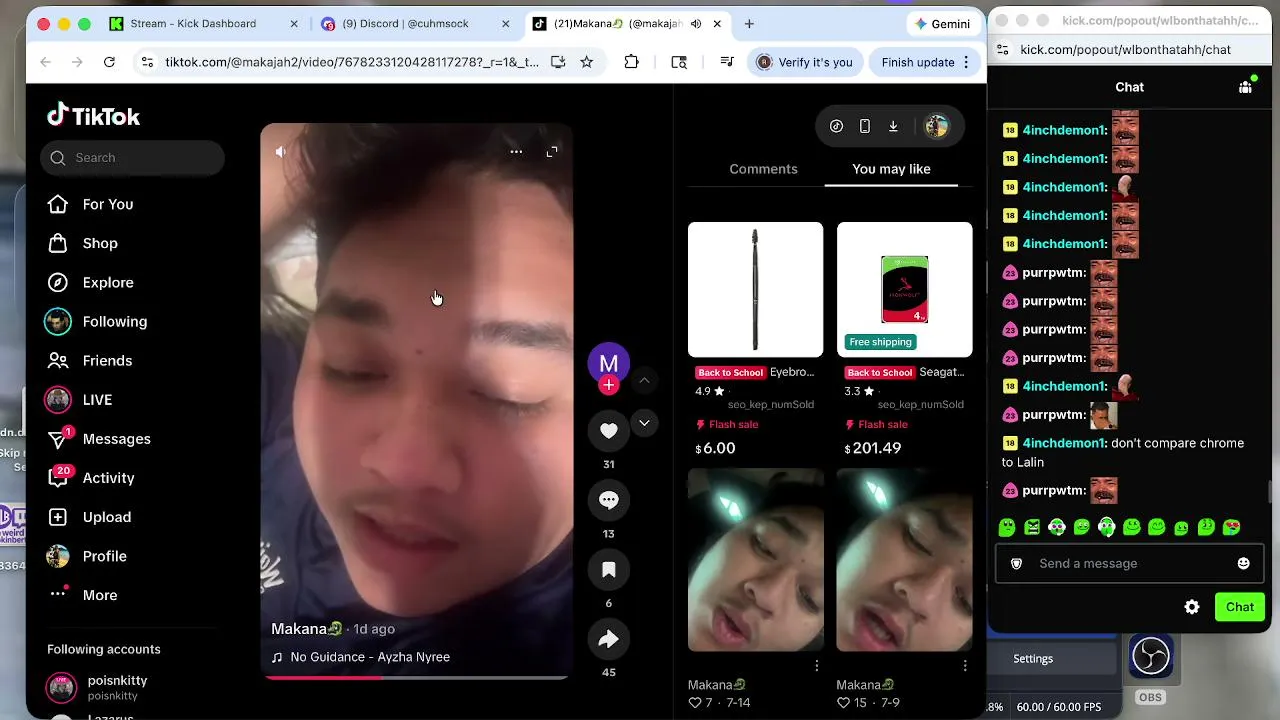Image resolution: width=1280 pixels, height=720 pixels.
Task: Open the No Guidance - Ayzha Nyree sound link
Action: coord(361,657)
